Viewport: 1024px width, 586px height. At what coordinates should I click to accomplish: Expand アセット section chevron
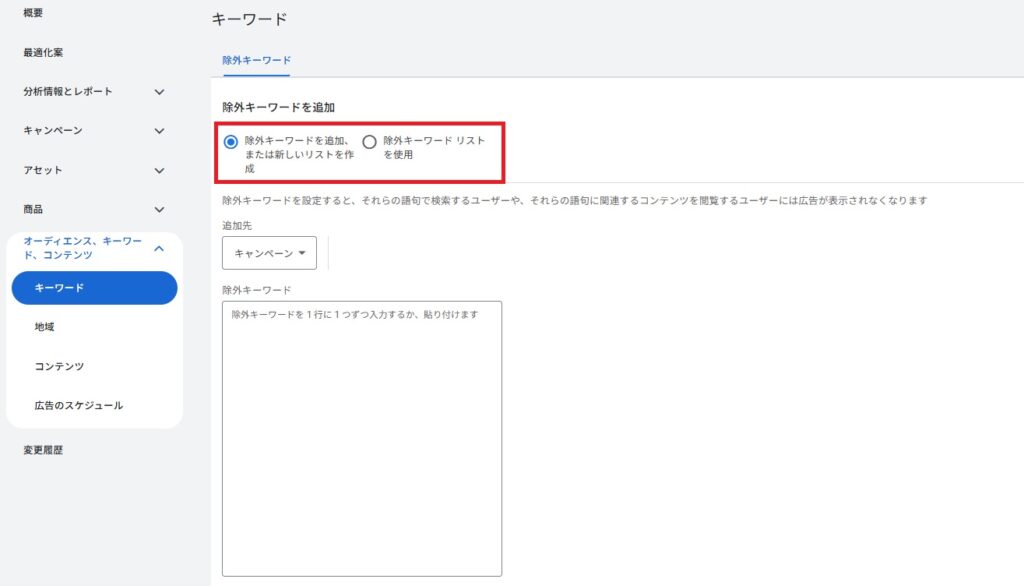coord(159,171)
